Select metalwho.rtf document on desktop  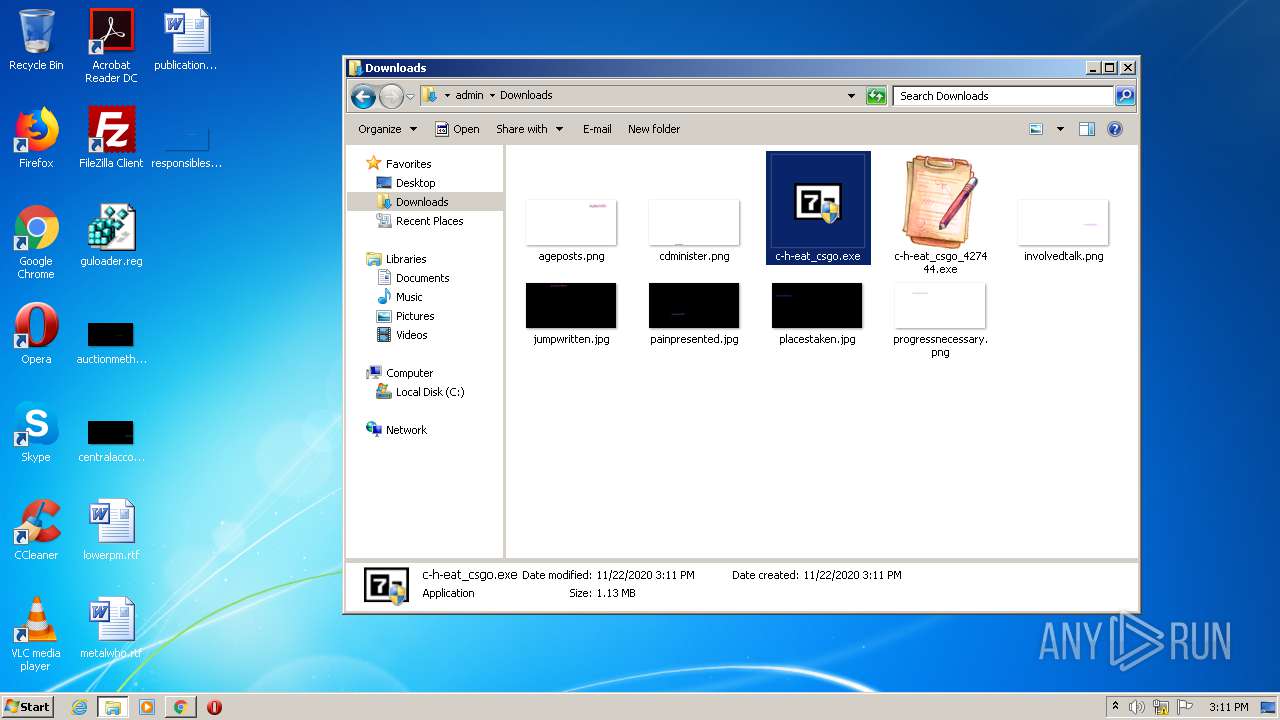(111, 628)
